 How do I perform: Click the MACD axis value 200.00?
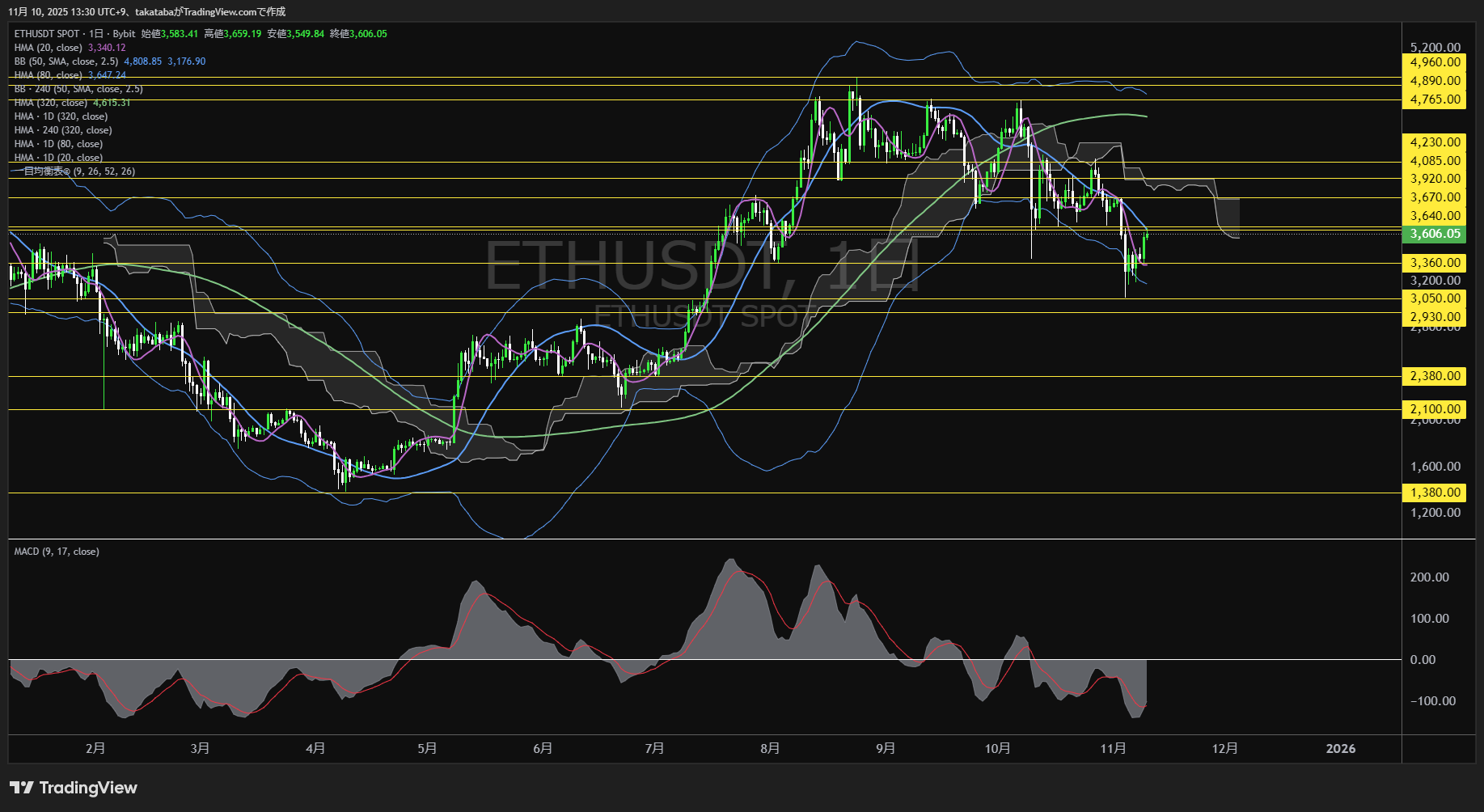pyautogui.click(x=1429, y=577)
